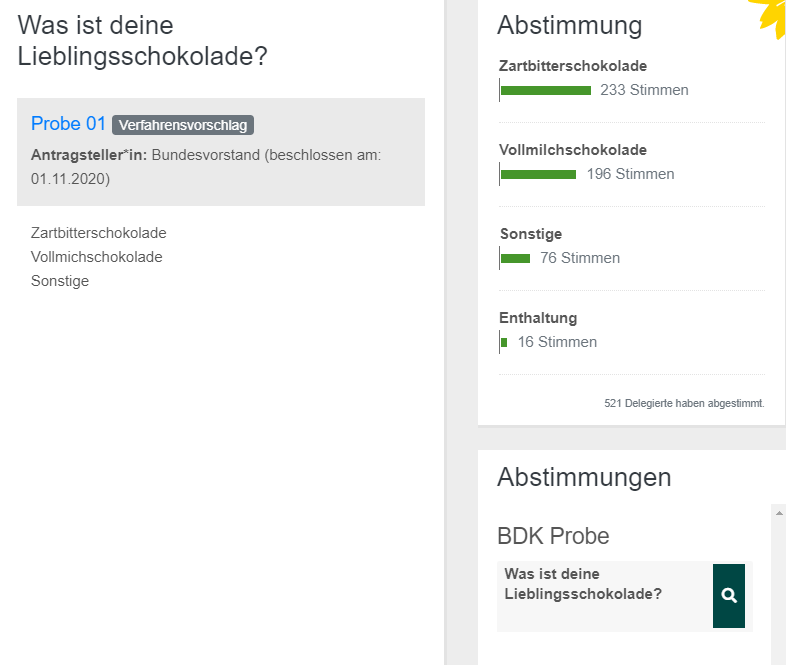Image resolution: width=786 pixels, height=665 pixels.
Task: Click scrollbar up arrow in Abstimmungen panel
Action: (x=779, y=512)
